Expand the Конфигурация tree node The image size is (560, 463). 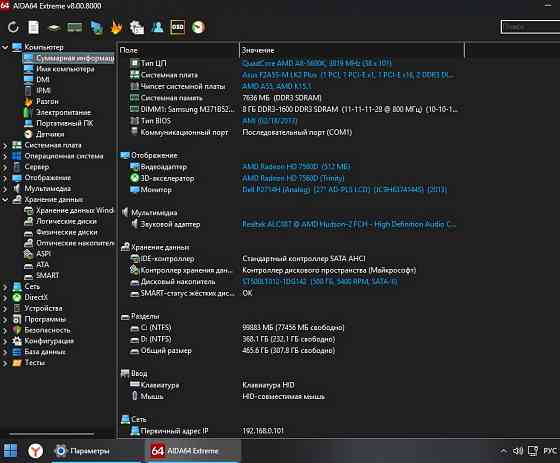[5, 341]
